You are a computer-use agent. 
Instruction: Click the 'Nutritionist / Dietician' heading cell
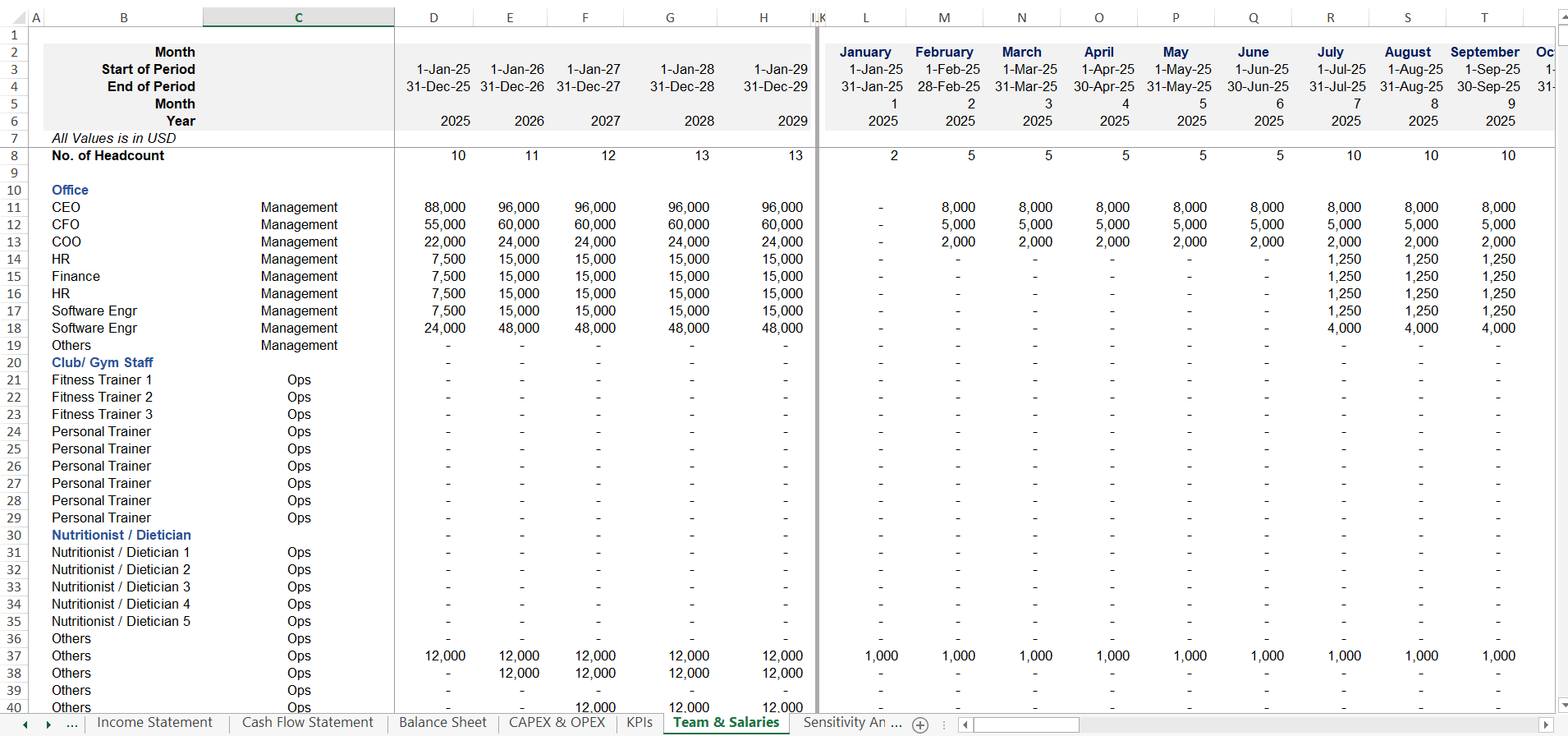pos(121,535)
